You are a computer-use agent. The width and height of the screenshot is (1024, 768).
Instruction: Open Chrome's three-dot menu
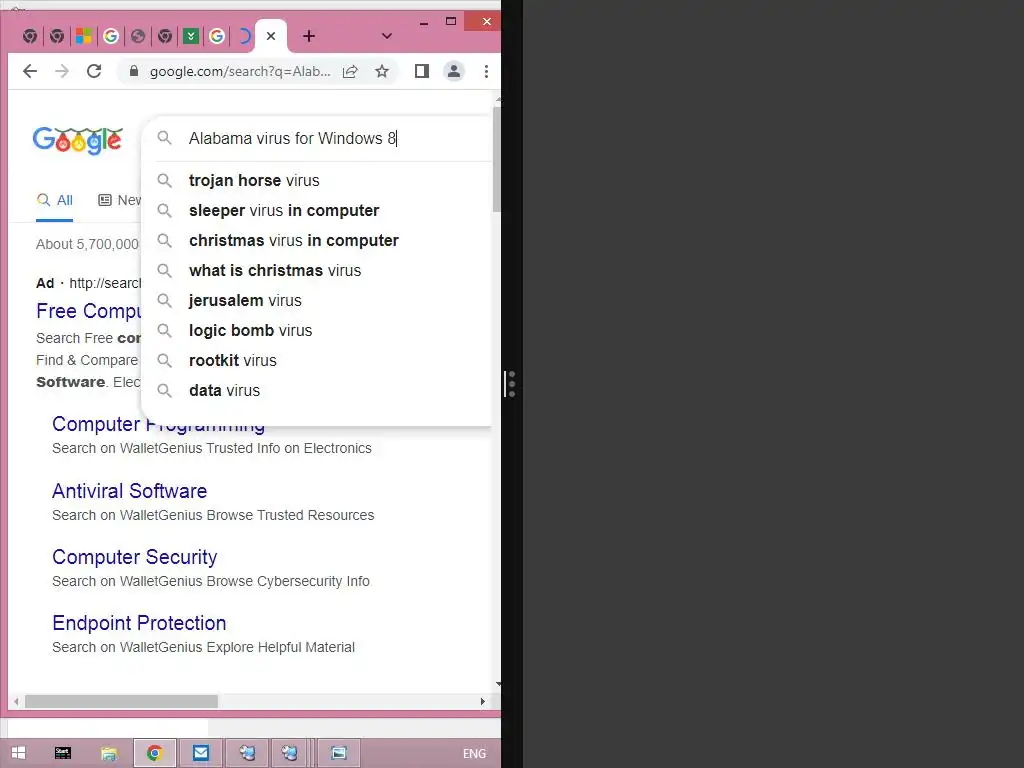[487, 71]
